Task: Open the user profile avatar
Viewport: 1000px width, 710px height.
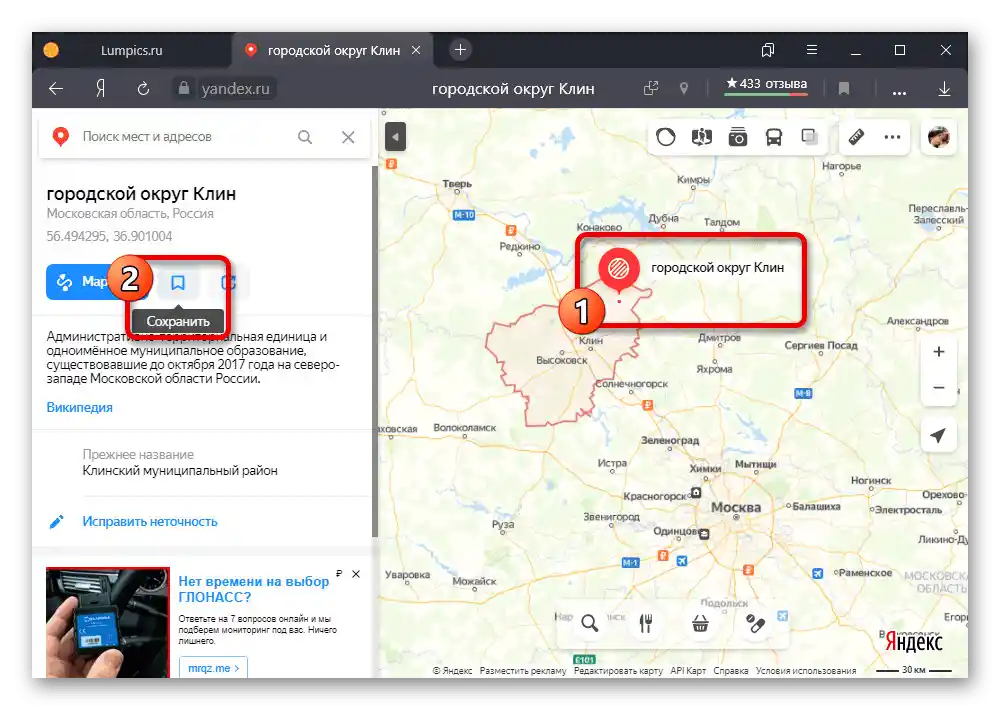Action: tap(938, 137)
